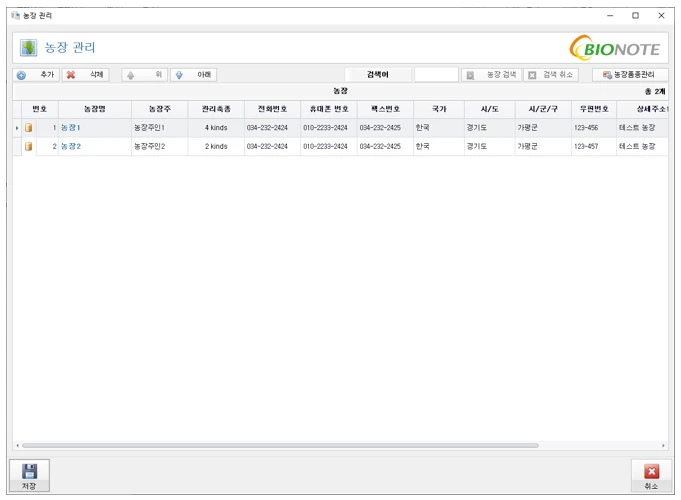Click the scrollbar left arrow
Viewport: 681px width, 500px height.
(x=17, y=445)
